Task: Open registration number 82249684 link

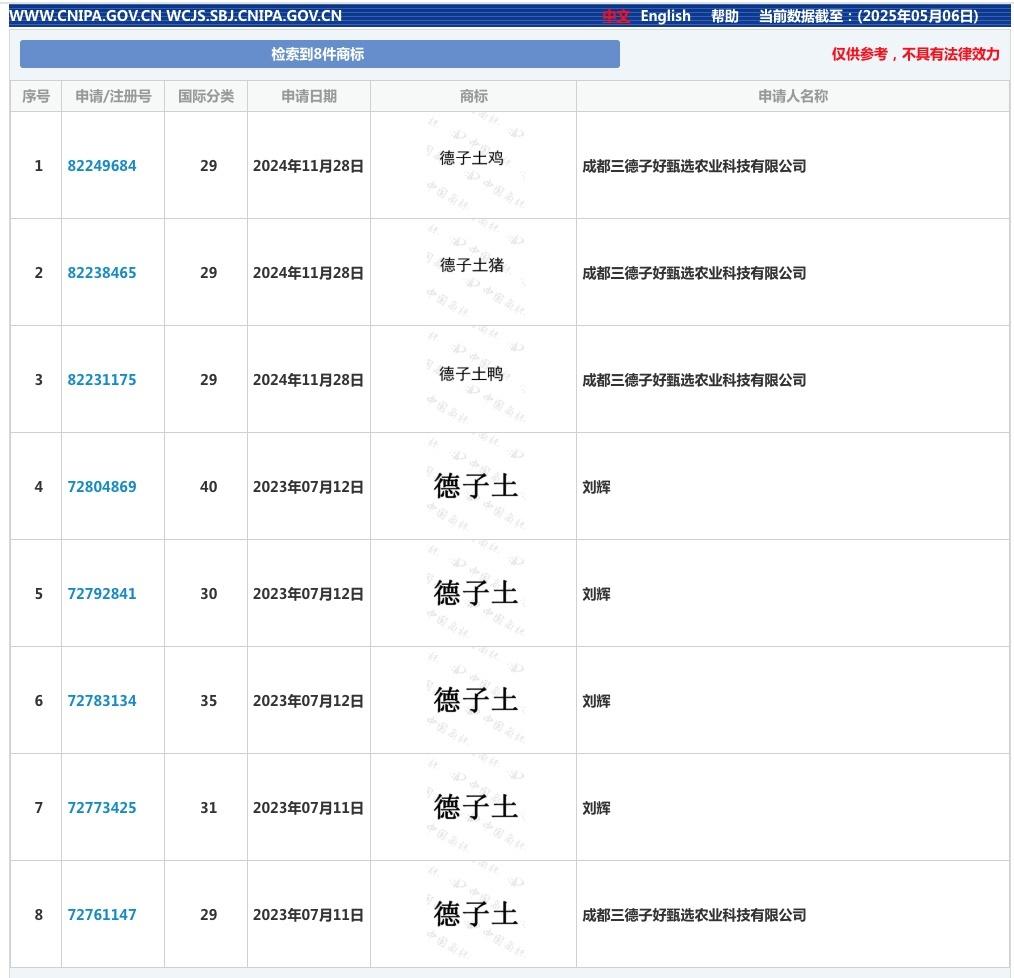Action: point(102,166)
